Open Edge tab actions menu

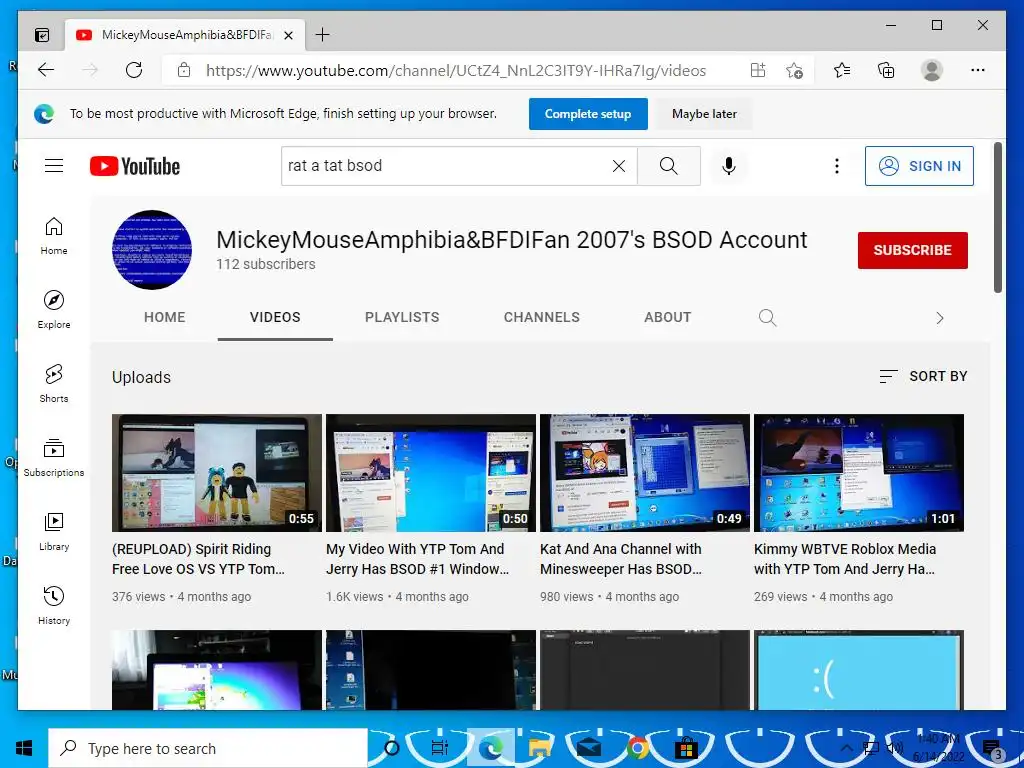[42, 35]
